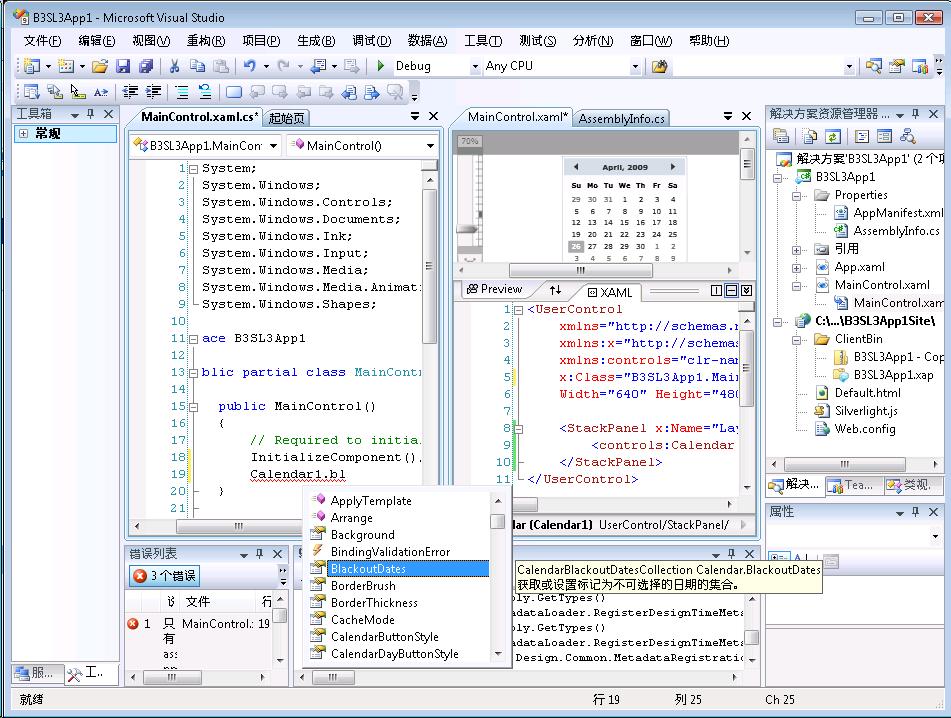Comment out the selected lines icon
951x718 pixels.
[x=181, y=92]
